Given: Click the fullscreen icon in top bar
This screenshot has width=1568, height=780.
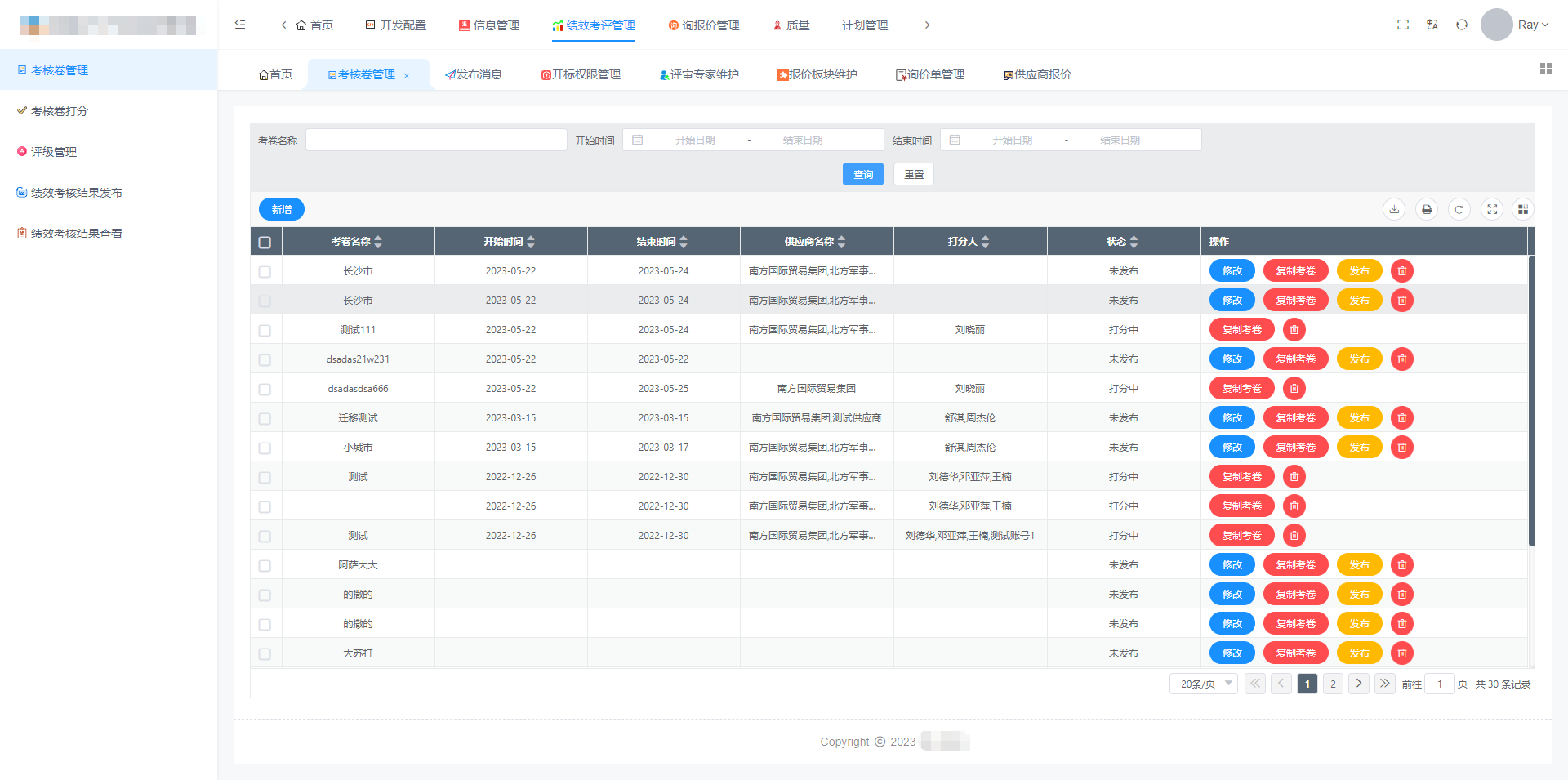Looking at the screenshot, I should click(x=1403, y=25).
